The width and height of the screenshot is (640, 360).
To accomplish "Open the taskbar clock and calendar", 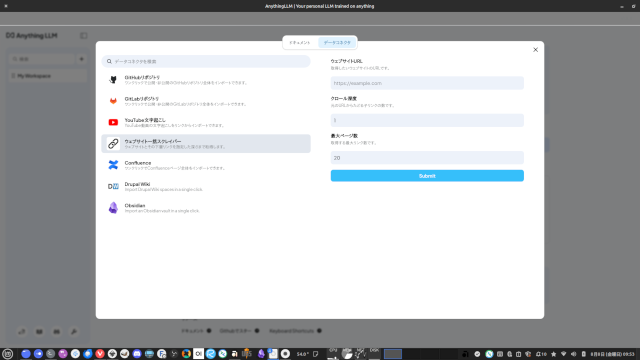I will [x=613, y=354].
